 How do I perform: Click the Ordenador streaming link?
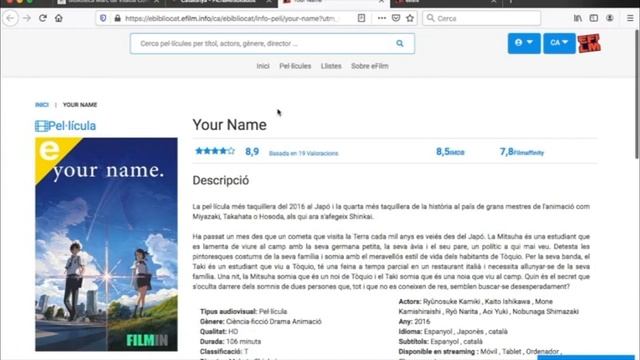click(542, 351)
